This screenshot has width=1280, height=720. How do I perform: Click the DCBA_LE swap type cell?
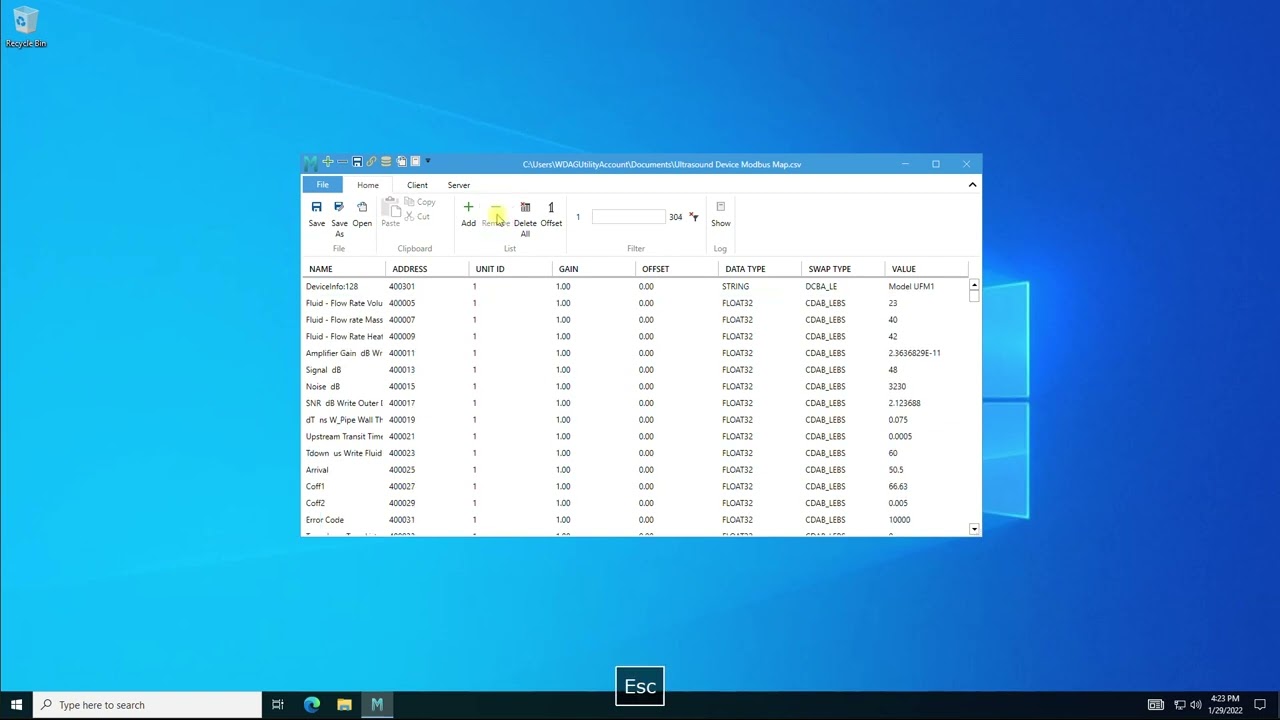pyautogui.click(x=821, y=286)
